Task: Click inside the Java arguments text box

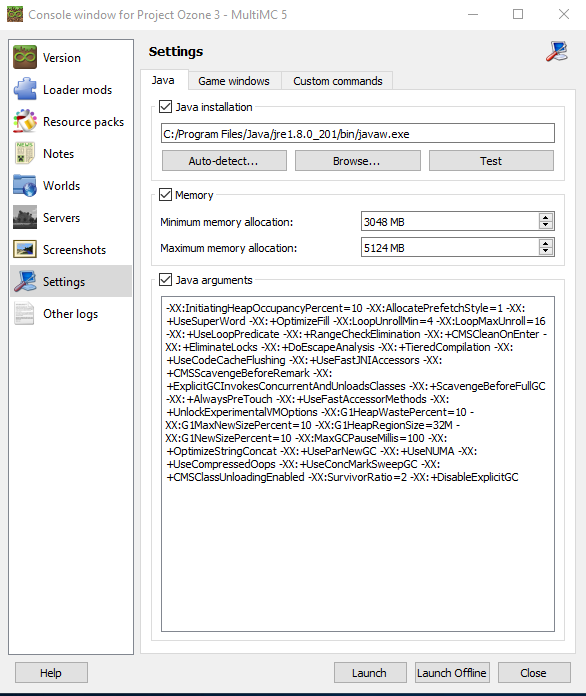Action: (x=357, y=464)
